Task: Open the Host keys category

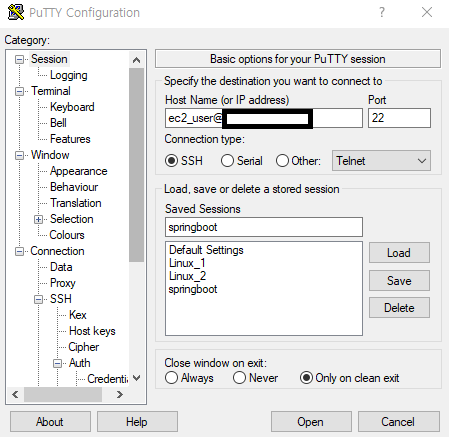Action: pos(92,331)
